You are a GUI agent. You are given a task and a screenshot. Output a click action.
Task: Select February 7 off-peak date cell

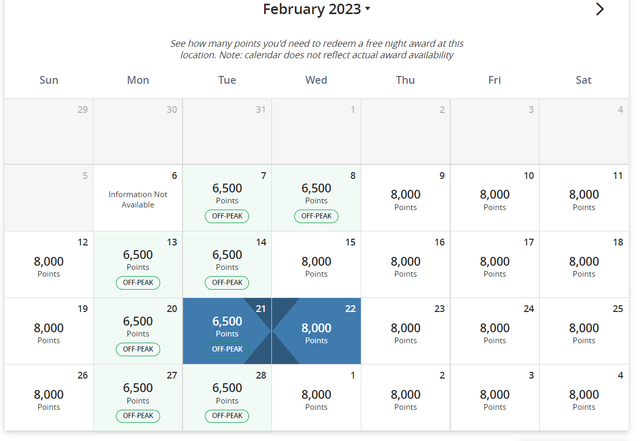coord(227,198)
